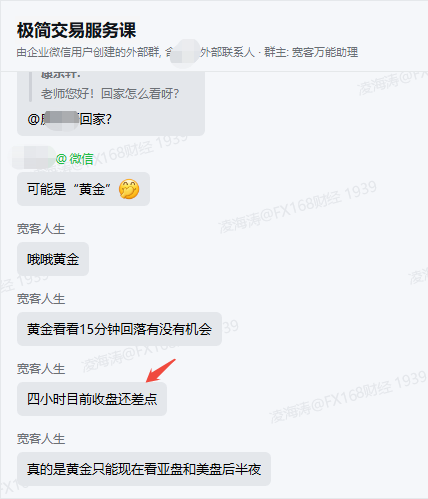Click the group title 极简交易服务课
The width and height of the screenshot is (428, 499).
[76, 30]
